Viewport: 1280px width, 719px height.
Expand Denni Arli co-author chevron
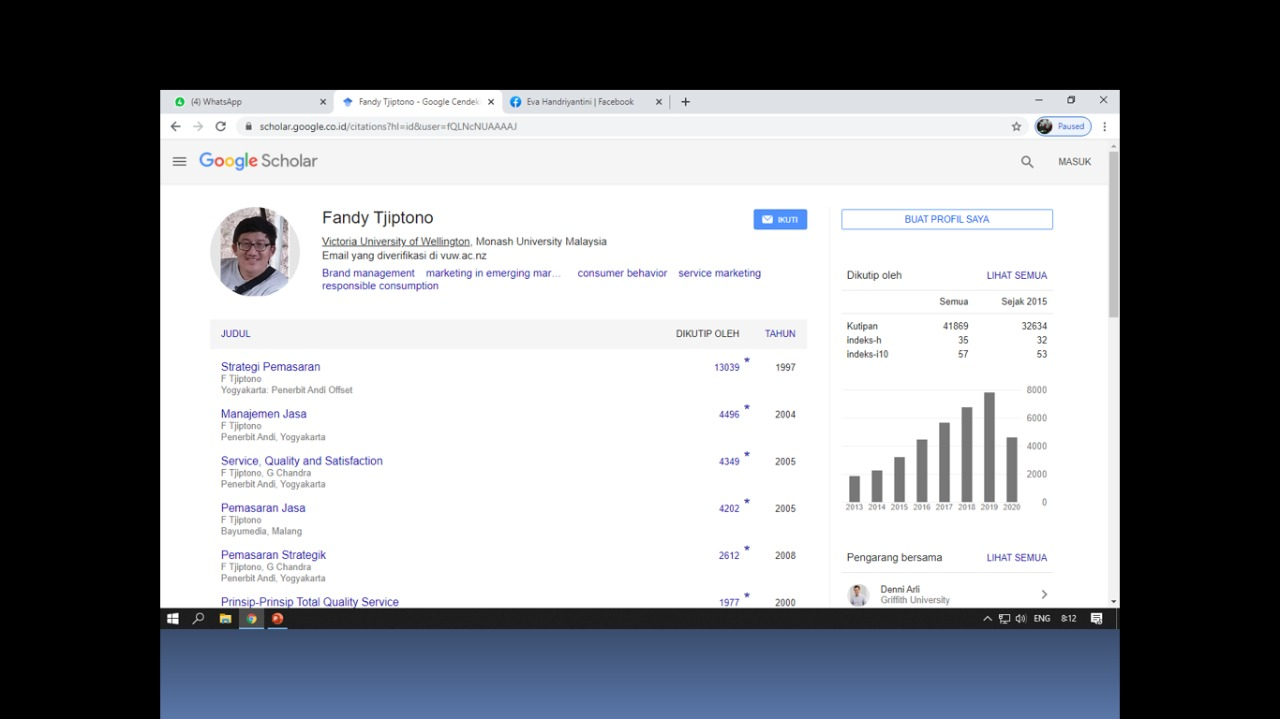1044,595
